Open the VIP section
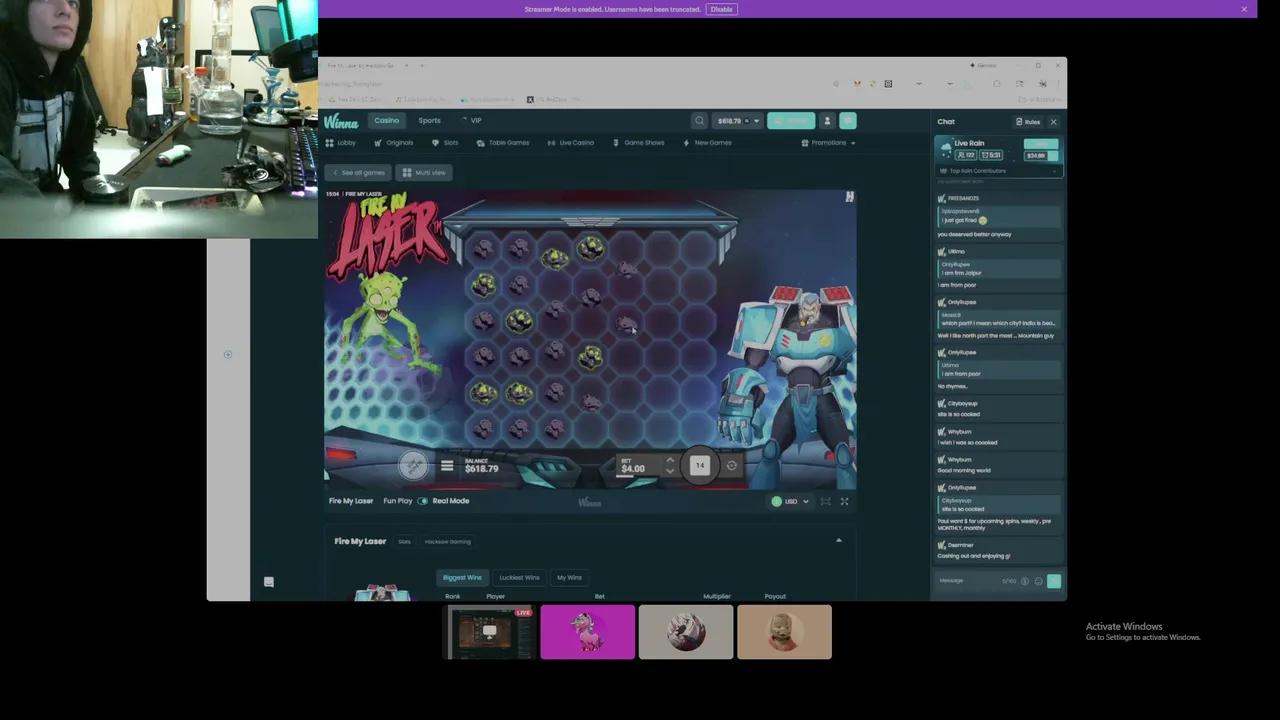 472,121
